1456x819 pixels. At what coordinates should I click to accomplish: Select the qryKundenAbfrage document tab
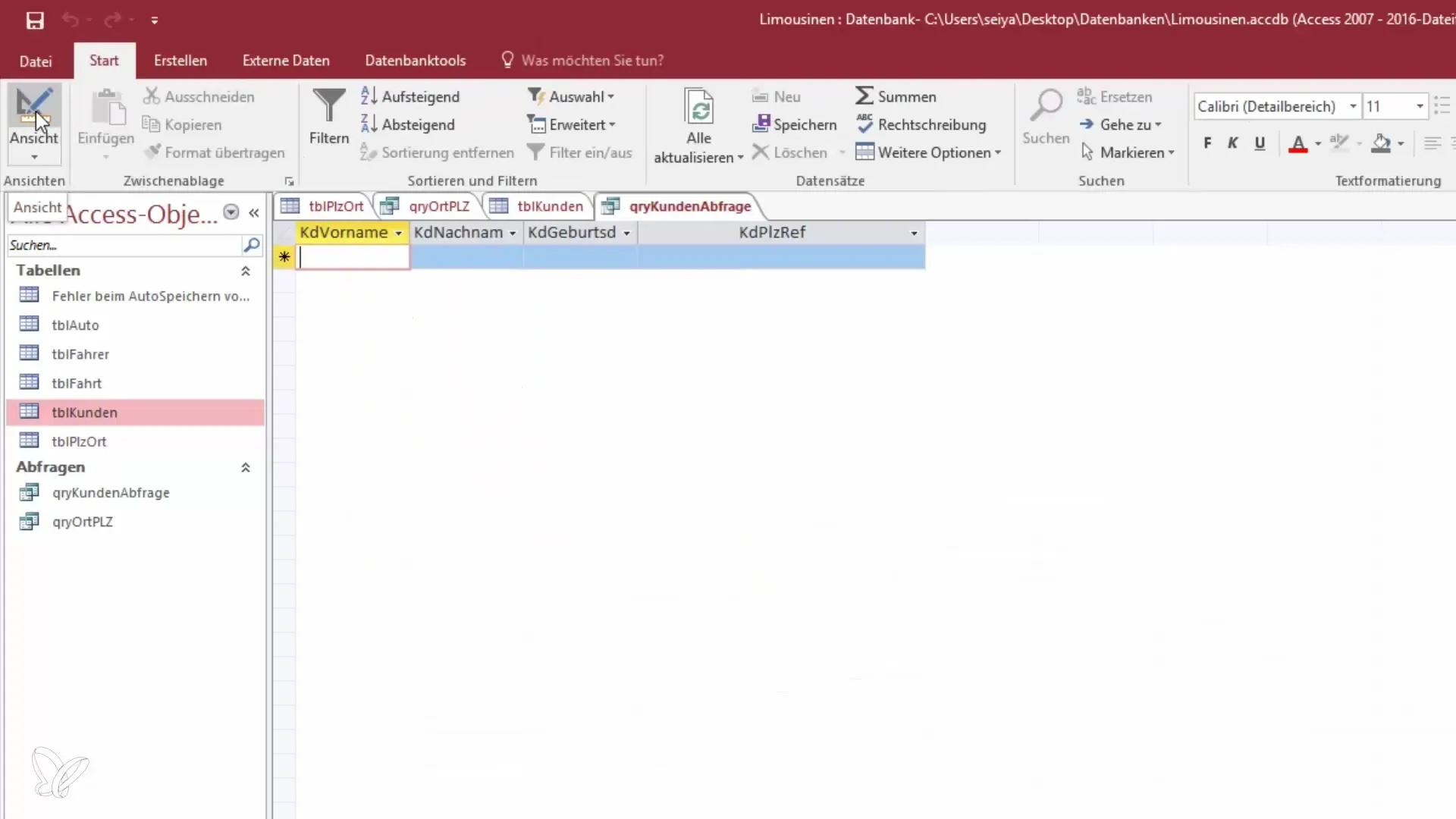[678, 206]
